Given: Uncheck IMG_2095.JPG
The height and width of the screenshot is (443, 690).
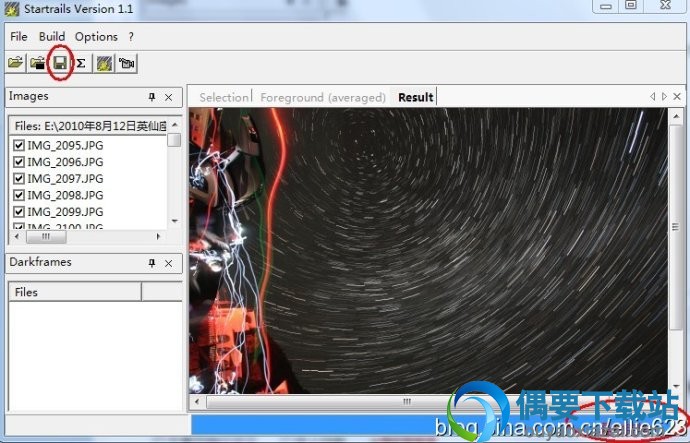Looking at the screenshot, I should coord(18,145).
